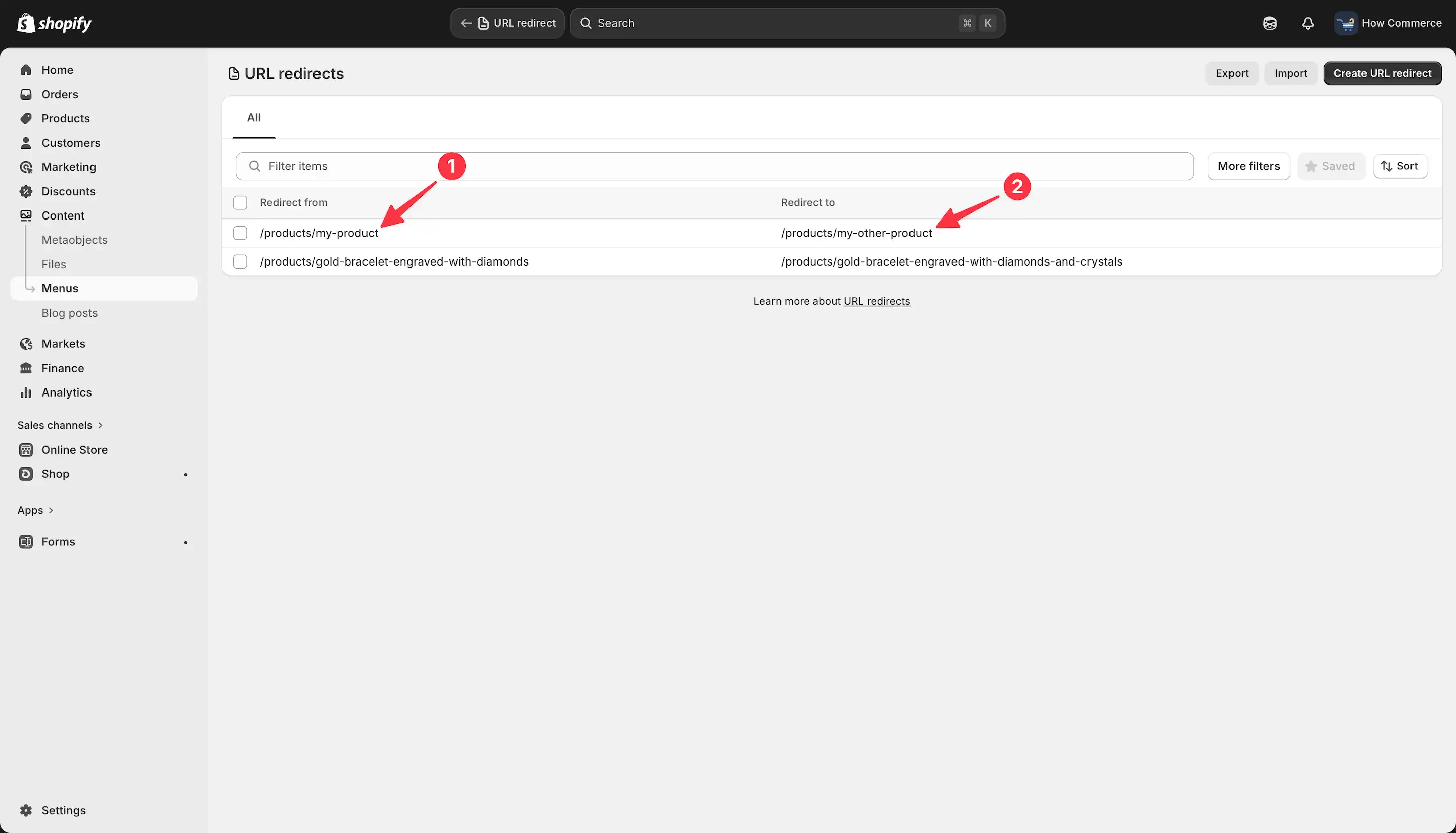Click the magnifier icon in the Search bar
This screenshot has width=1456, height=833.
point(586,23)
